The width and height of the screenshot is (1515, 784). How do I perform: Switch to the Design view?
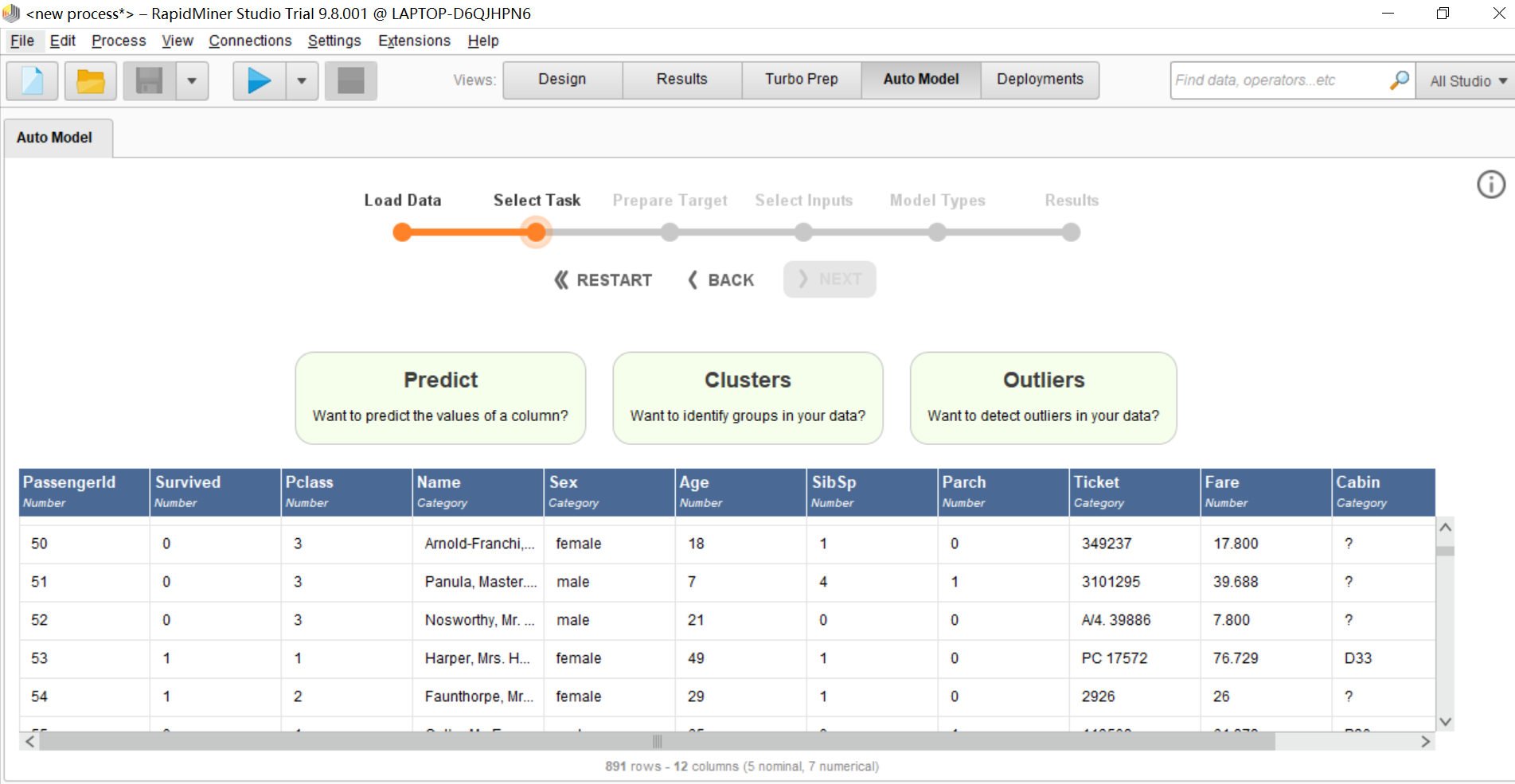562,80
